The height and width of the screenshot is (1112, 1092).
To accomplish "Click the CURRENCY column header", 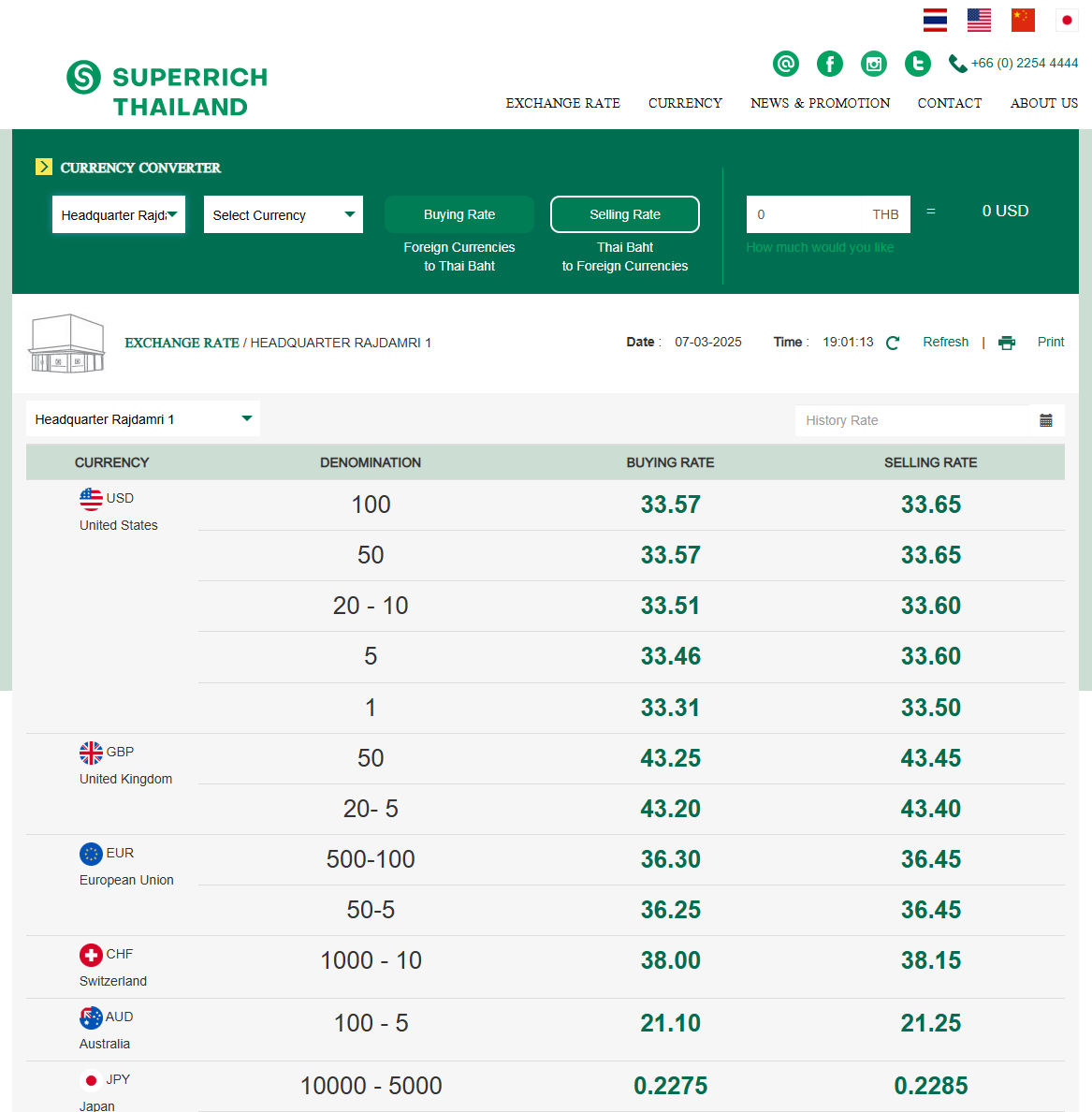I will coord(112,462).
